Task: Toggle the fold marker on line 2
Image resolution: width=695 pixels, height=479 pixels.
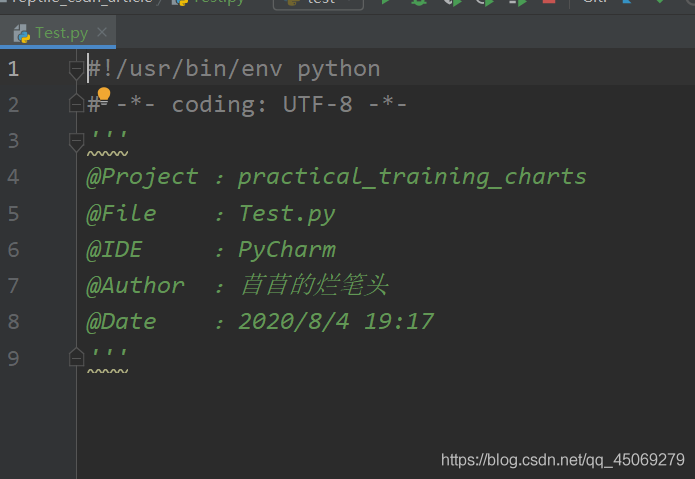Action: (x=76, y=104)
